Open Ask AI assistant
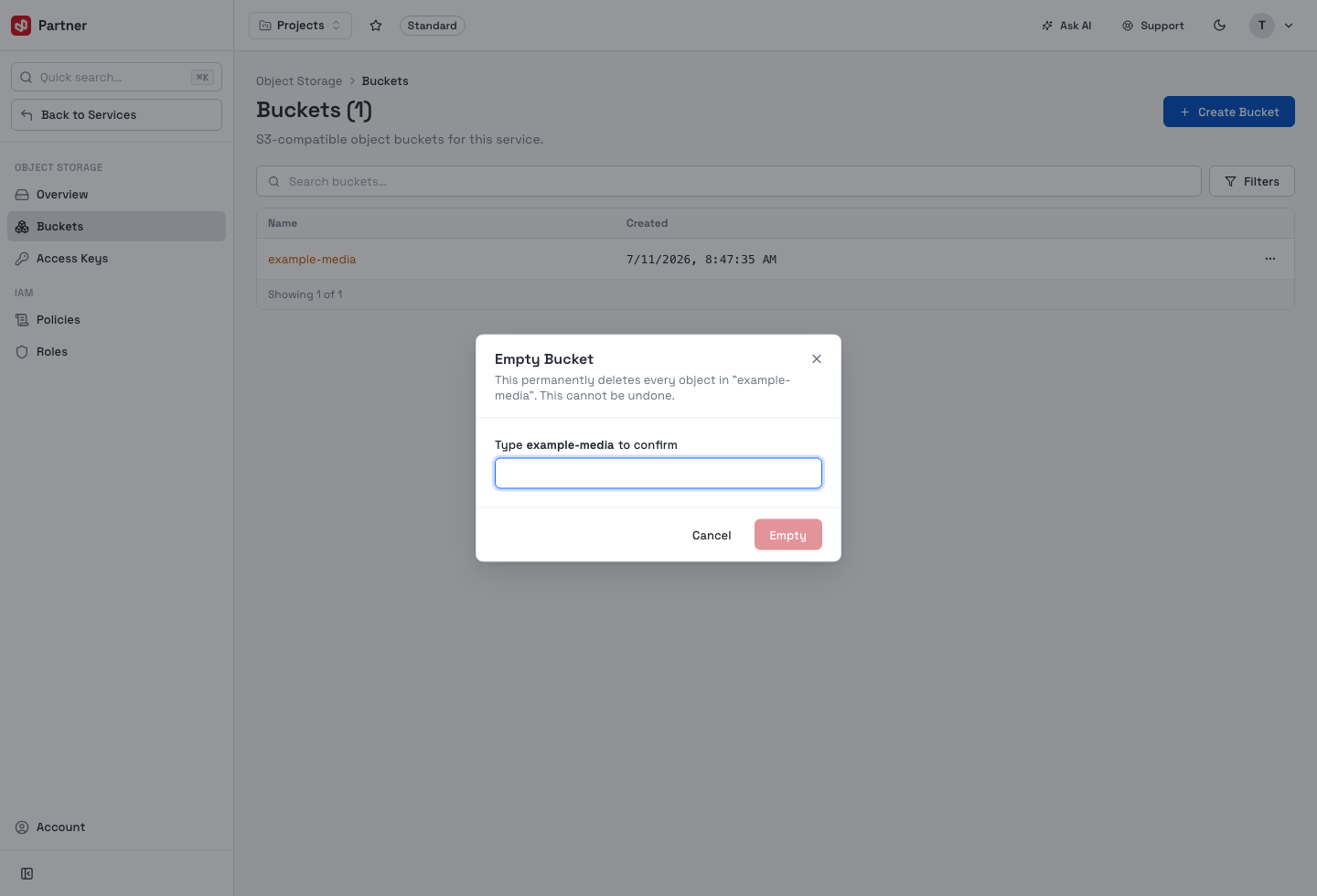 tap(1066, 26)
